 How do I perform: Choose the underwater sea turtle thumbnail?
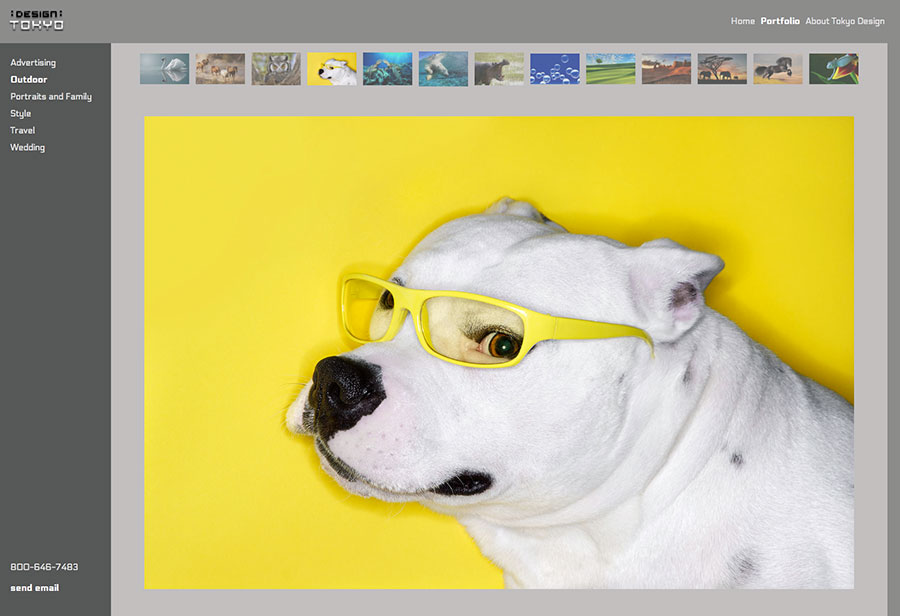[x=388, y=69]
